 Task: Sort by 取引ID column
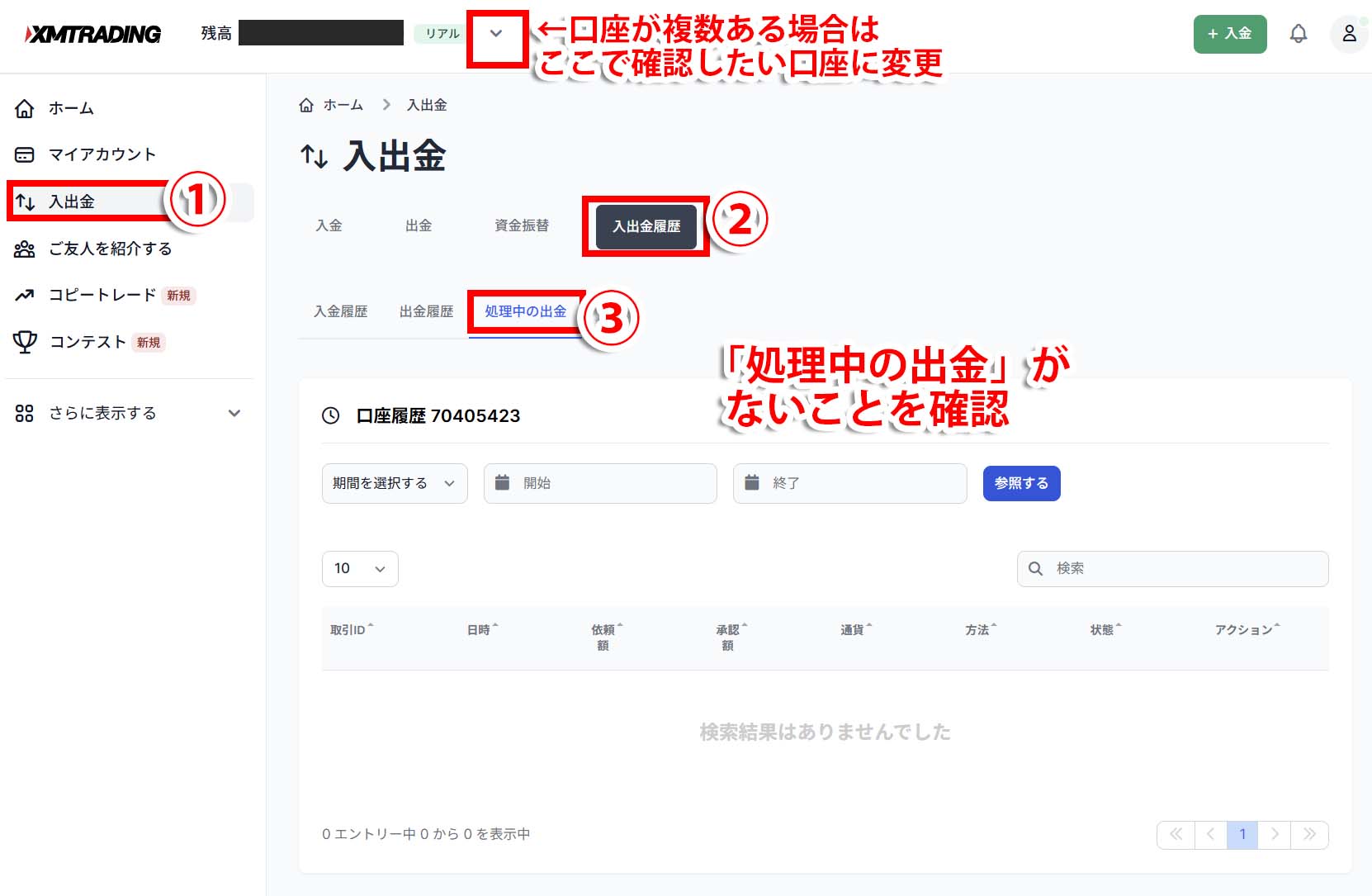(352, 629)
